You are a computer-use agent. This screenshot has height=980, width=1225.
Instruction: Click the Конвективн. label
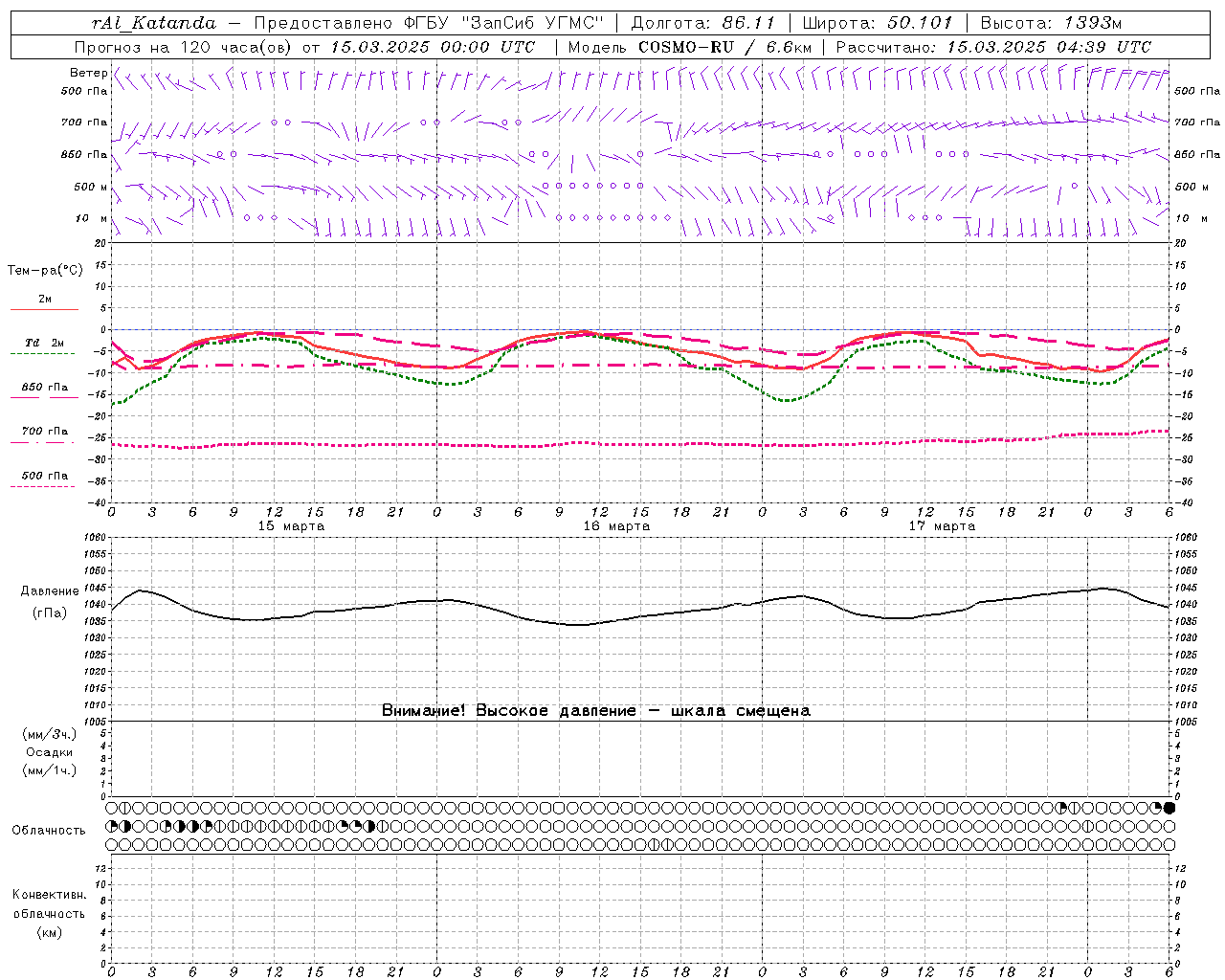click(x=49, y=895)
